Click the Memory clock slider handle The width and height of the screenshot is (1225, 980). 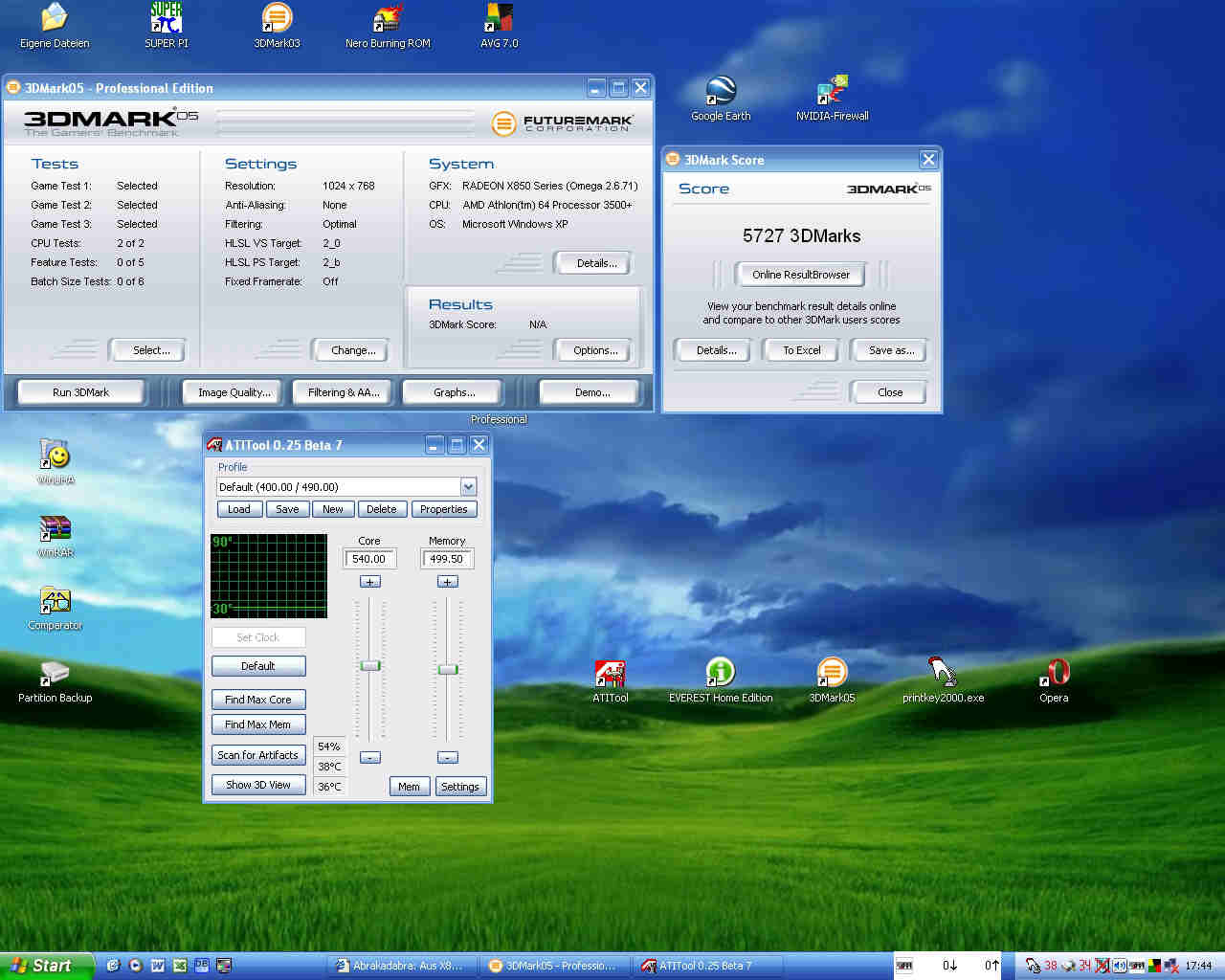click(x=448, y=670)
